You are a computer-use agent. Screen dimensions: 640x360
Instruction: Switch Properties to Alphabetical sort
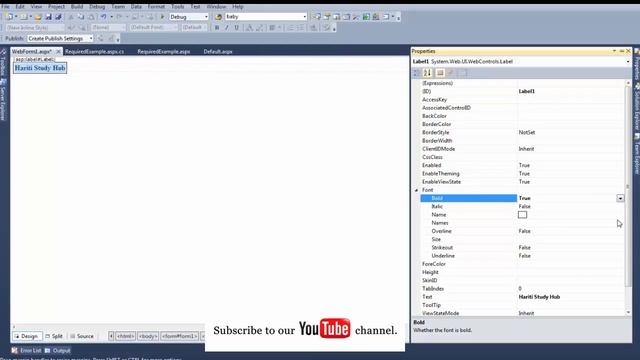(427, 73)
